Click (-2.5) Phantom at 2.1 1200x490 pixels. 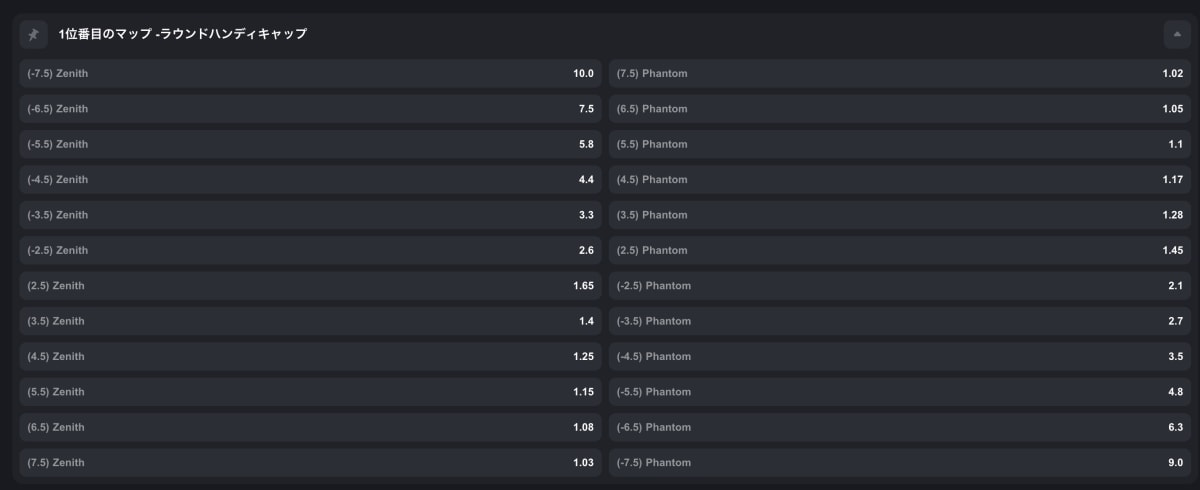[x=900, y=286]
